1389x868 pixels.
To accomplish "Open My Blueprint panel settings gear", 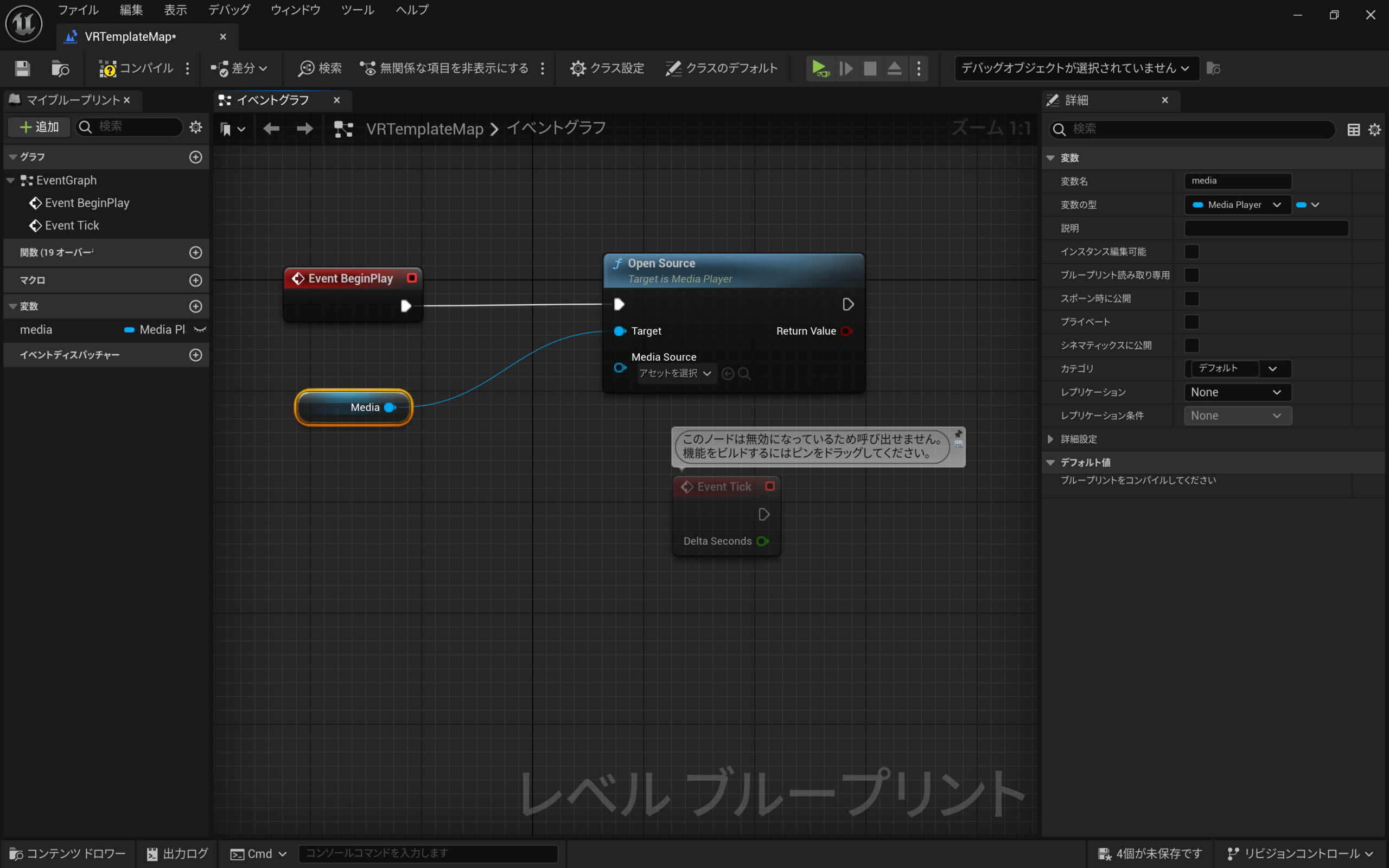I will 196,127.
